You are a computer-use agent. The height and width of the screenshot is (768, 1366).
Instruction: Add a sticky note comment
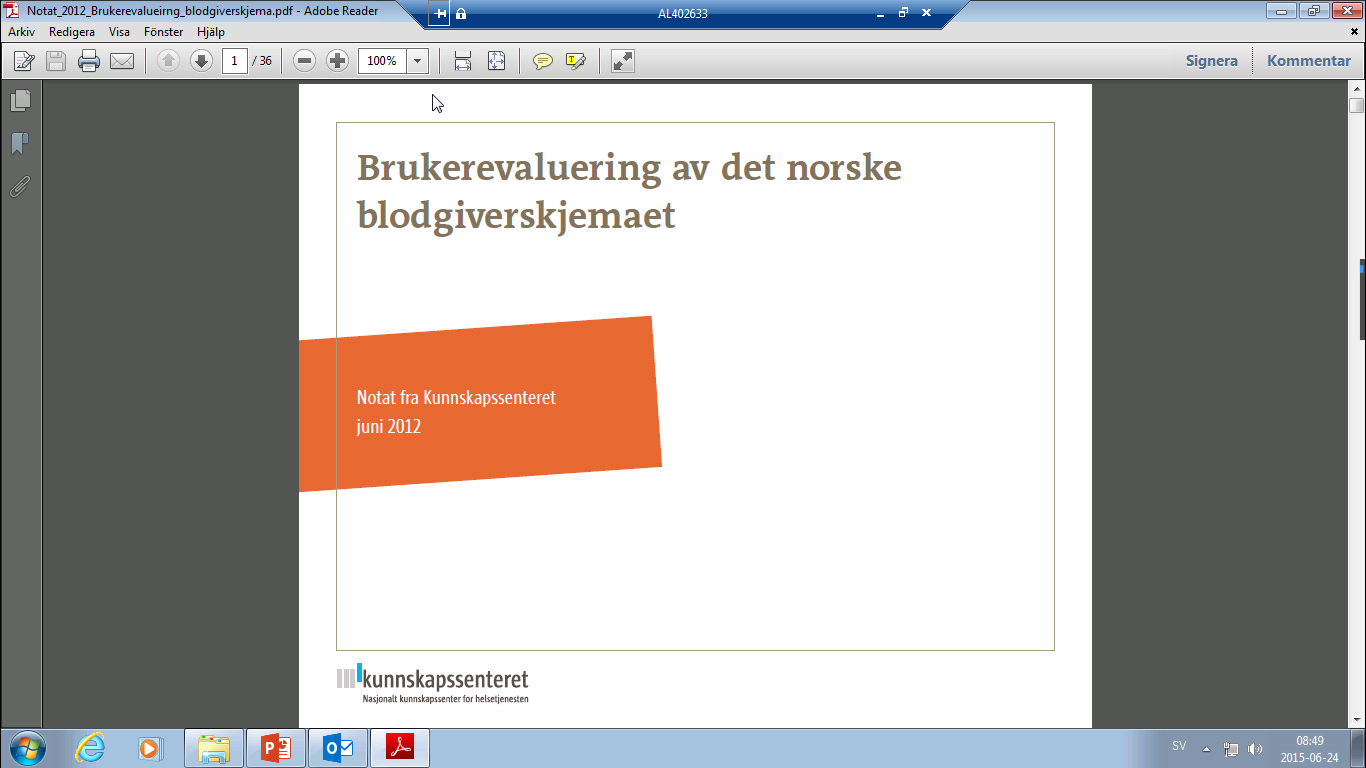coord(542,61)
